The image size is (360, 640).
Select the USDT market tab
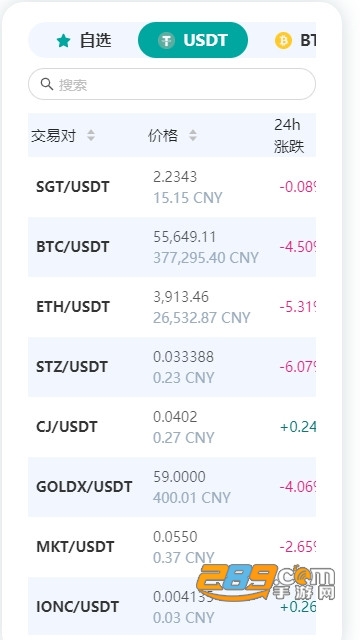coord(193,40)
